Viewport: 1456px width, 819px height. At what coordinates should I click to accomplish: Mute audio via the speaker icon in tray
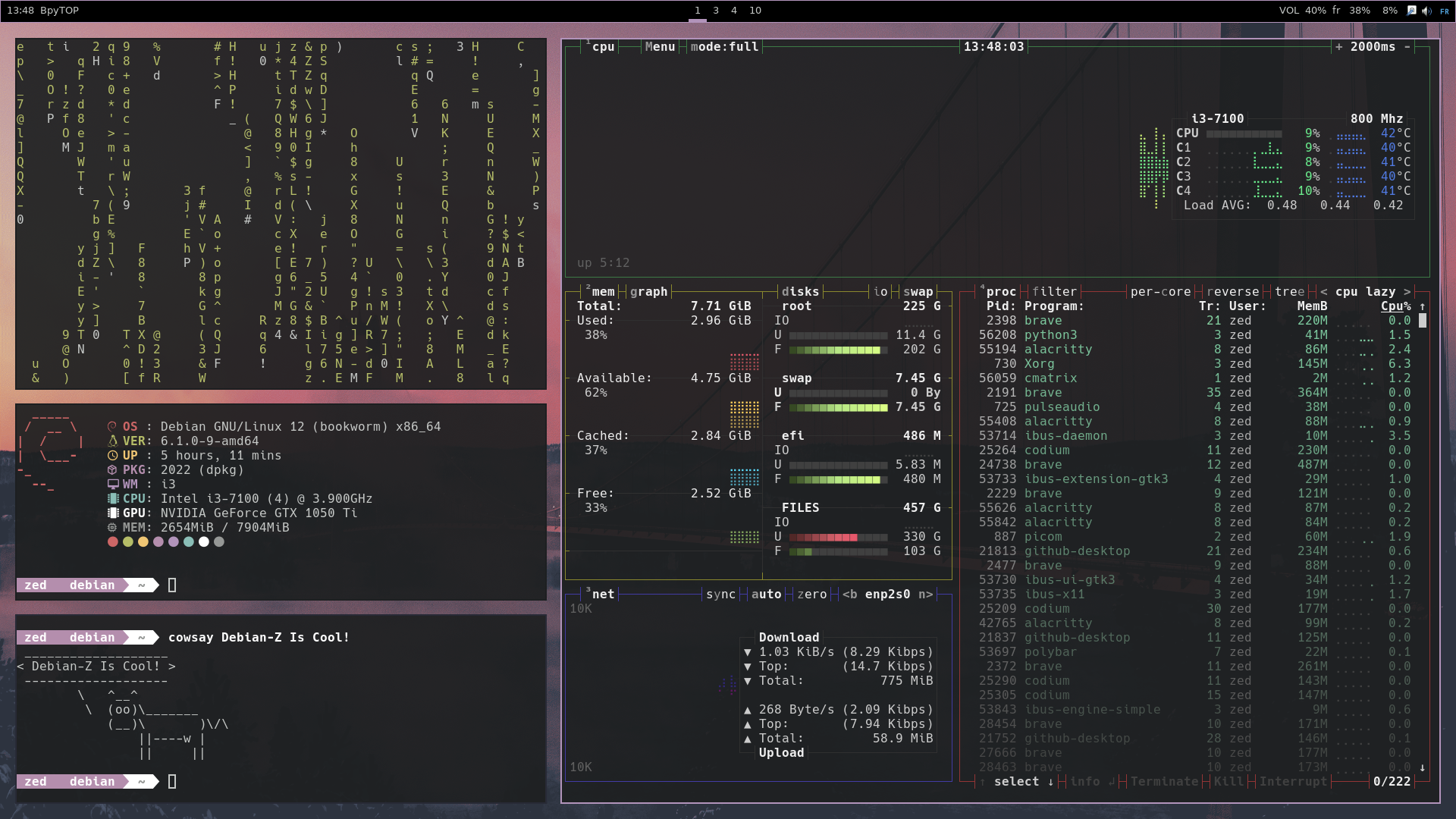[1426, 11]
